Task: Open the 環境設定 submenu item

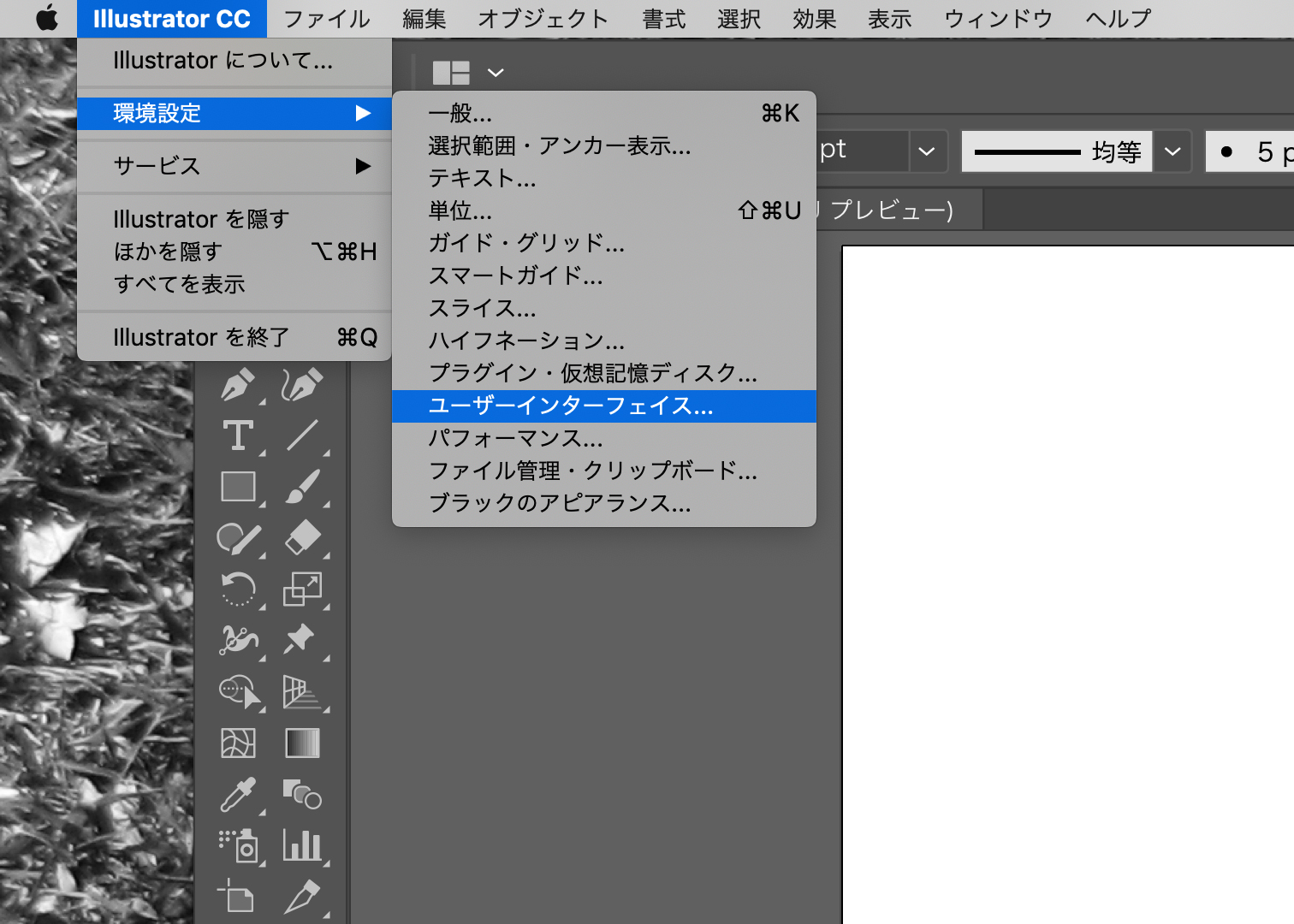Action: coord(234,113)
